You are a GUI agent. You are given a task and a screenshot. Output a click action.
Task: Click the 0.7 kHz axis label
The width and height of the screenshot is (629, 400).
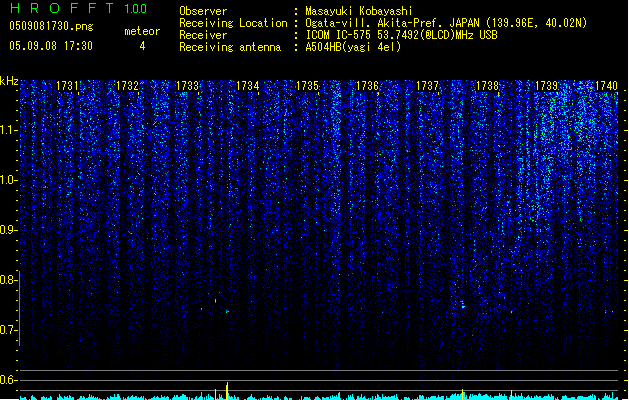(x=8, y=330)
